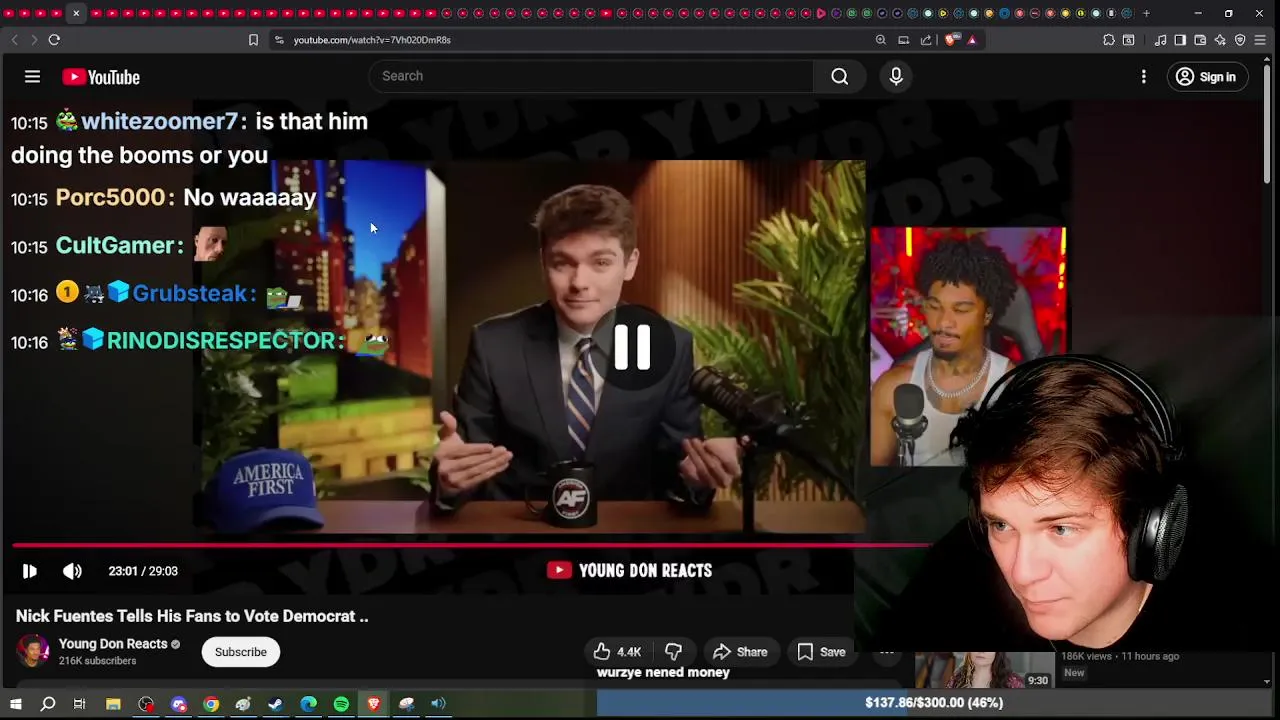Open the Brave VPN shield icon

click(x=1240, y=40)
